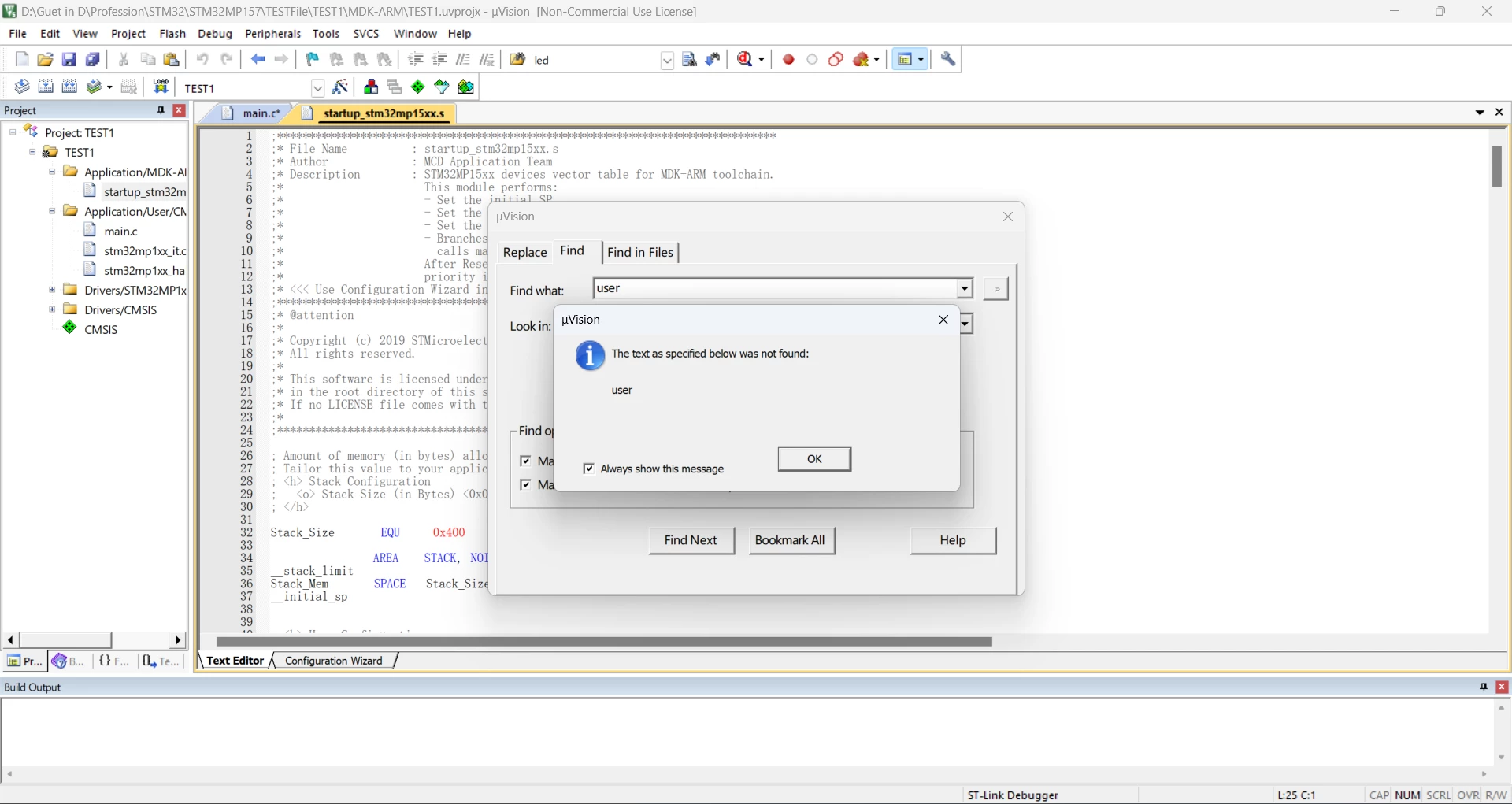Click the Download LOAD icon

point(161,87)
